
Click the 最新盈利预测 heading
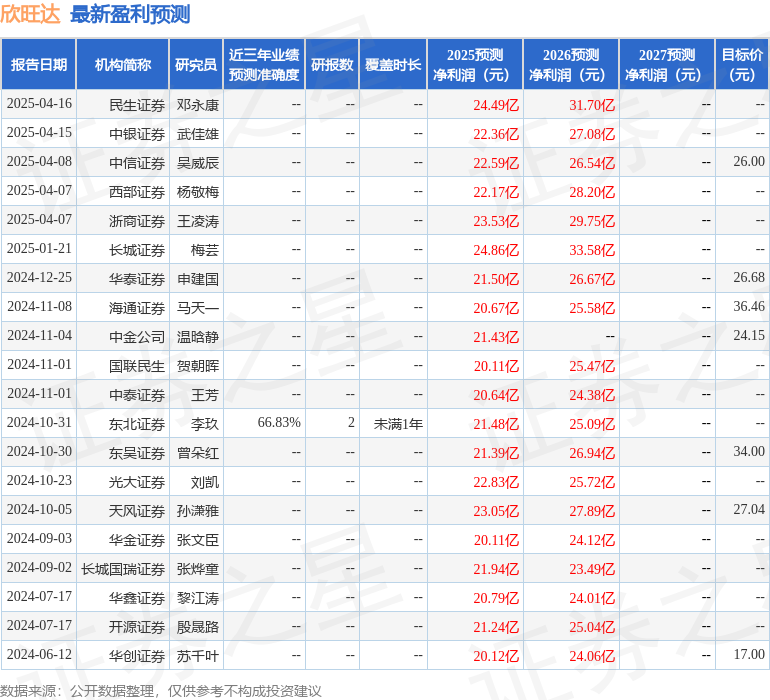pyautogui.click(x=130, y=14)
